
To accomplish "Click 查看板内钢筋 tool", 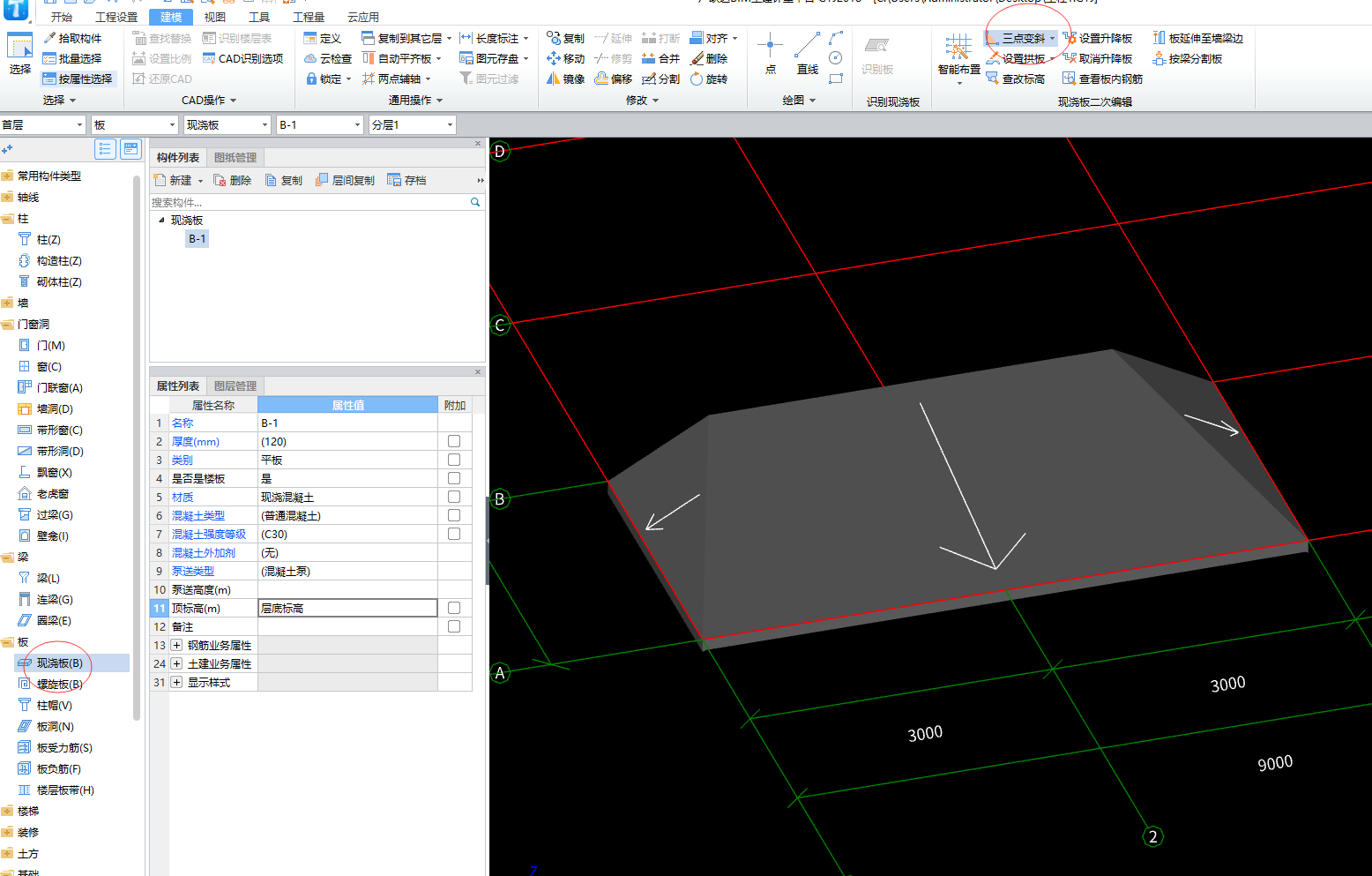I will click(x=1103, y=79).
